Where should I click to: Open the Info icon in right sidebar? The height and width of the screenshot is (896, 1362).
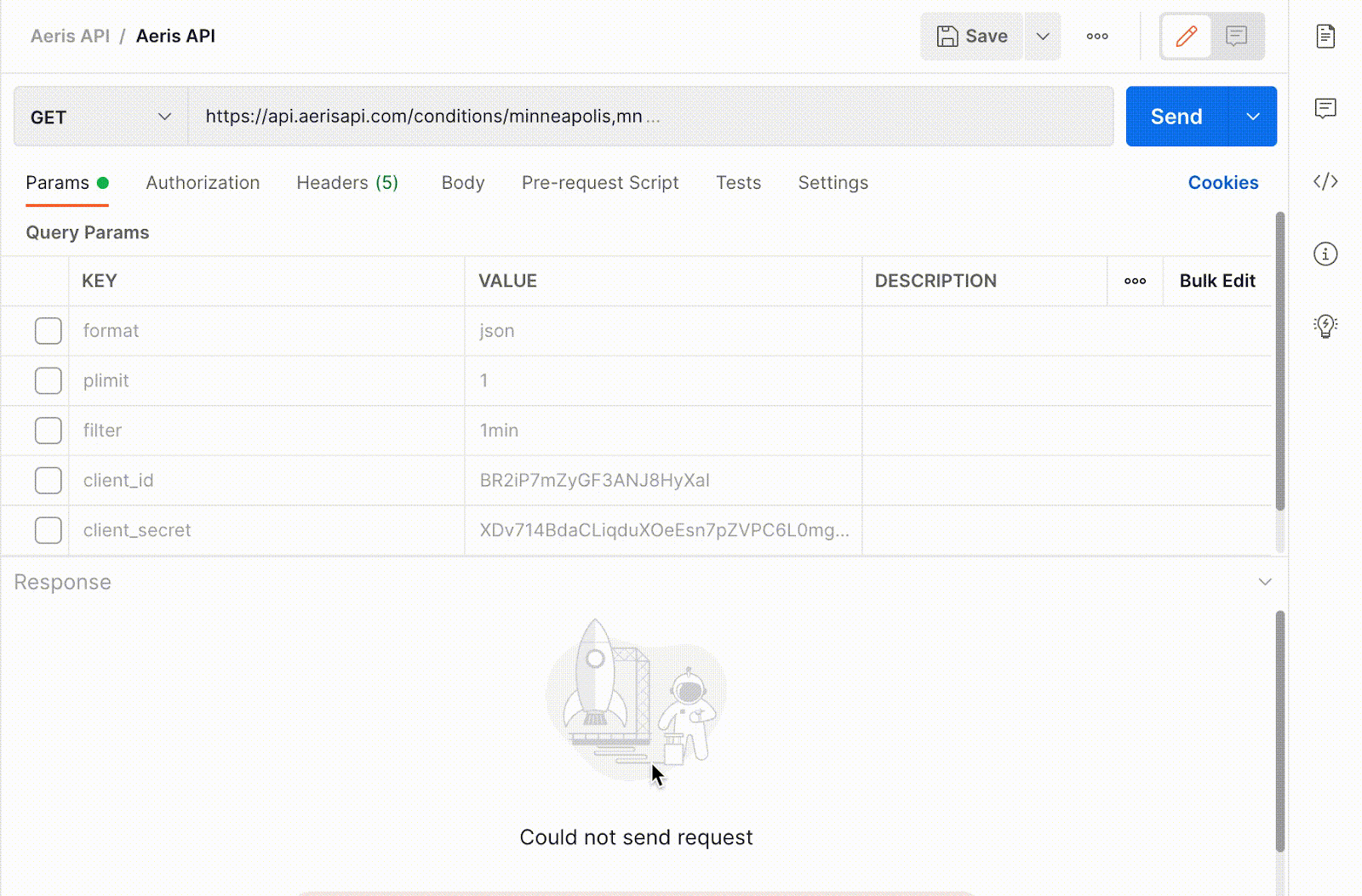click(1325, 254)
